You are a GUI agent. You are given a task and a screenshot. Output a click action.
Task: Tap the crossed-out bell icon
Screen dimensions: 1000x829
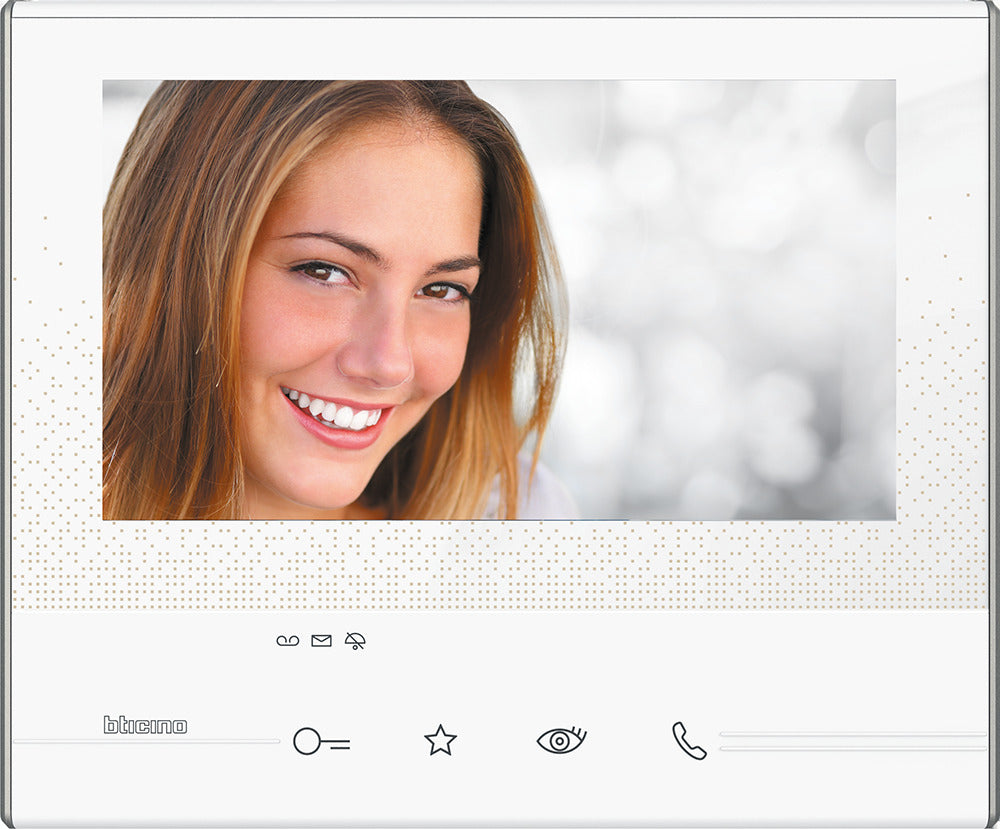[x=355, y=641]
